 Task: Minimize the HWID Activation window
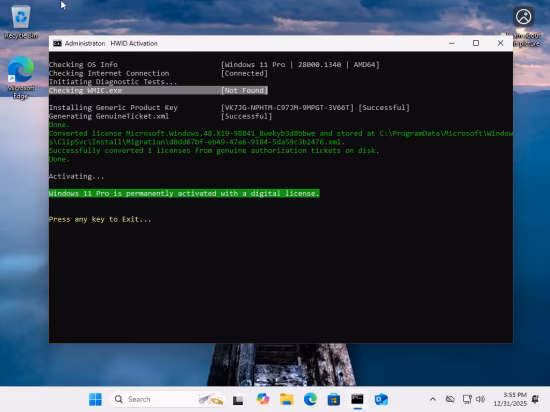coord(452,43)
